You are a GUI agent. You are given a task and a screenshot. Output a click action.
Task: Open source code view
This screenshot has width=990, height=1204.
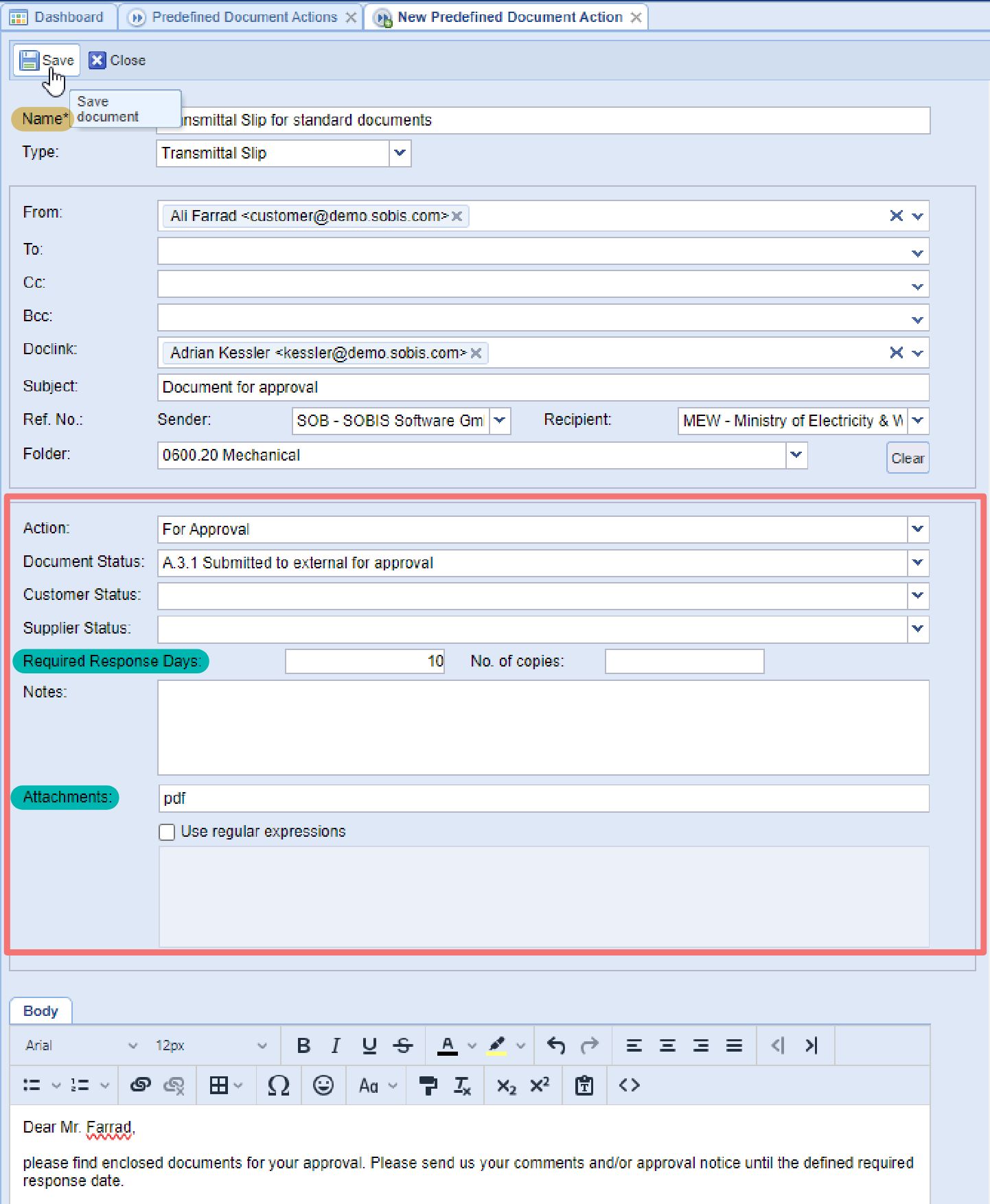click(630, 1085)
